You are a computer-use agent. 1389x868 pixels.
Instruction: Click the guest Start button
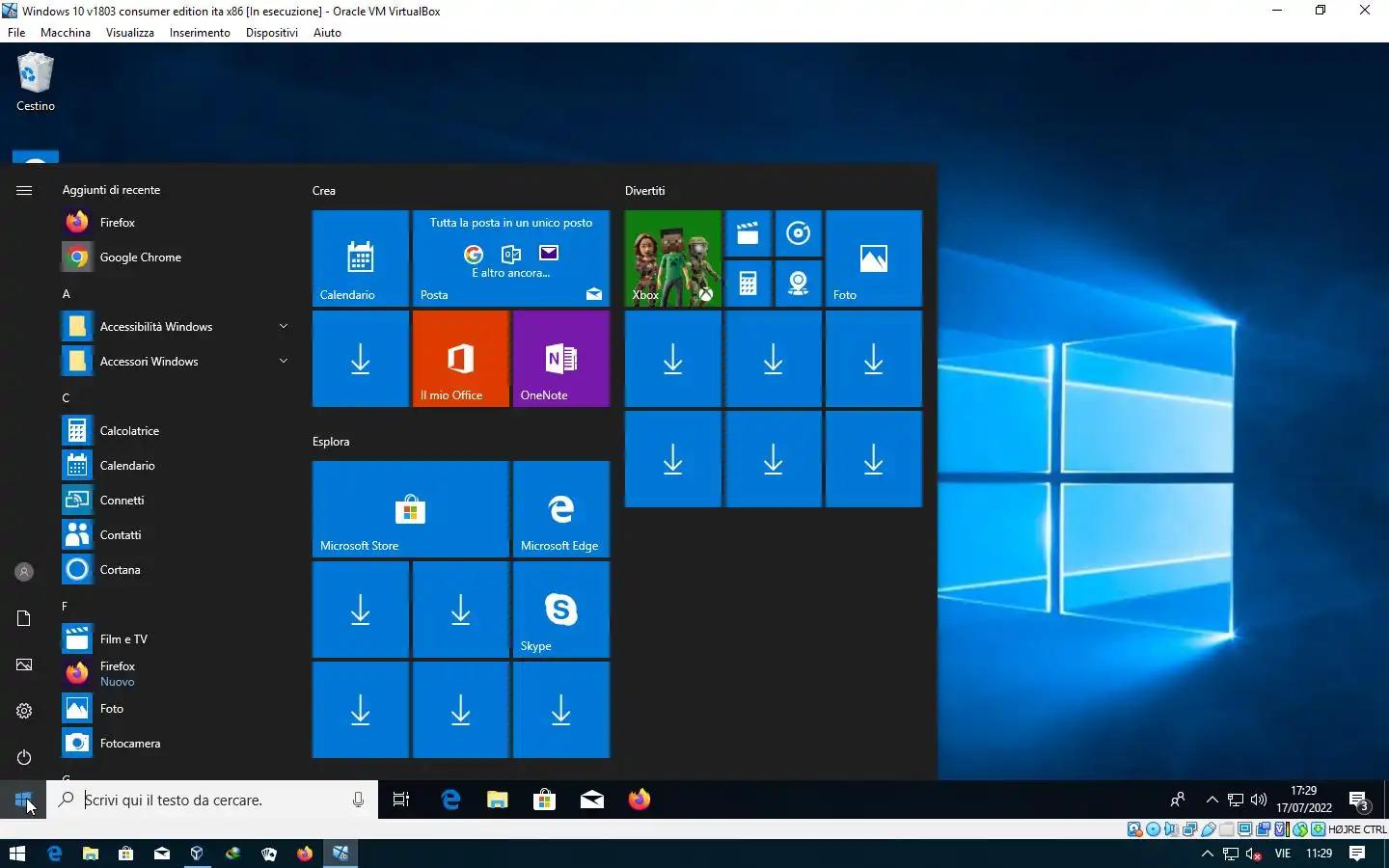coord(23,800)
